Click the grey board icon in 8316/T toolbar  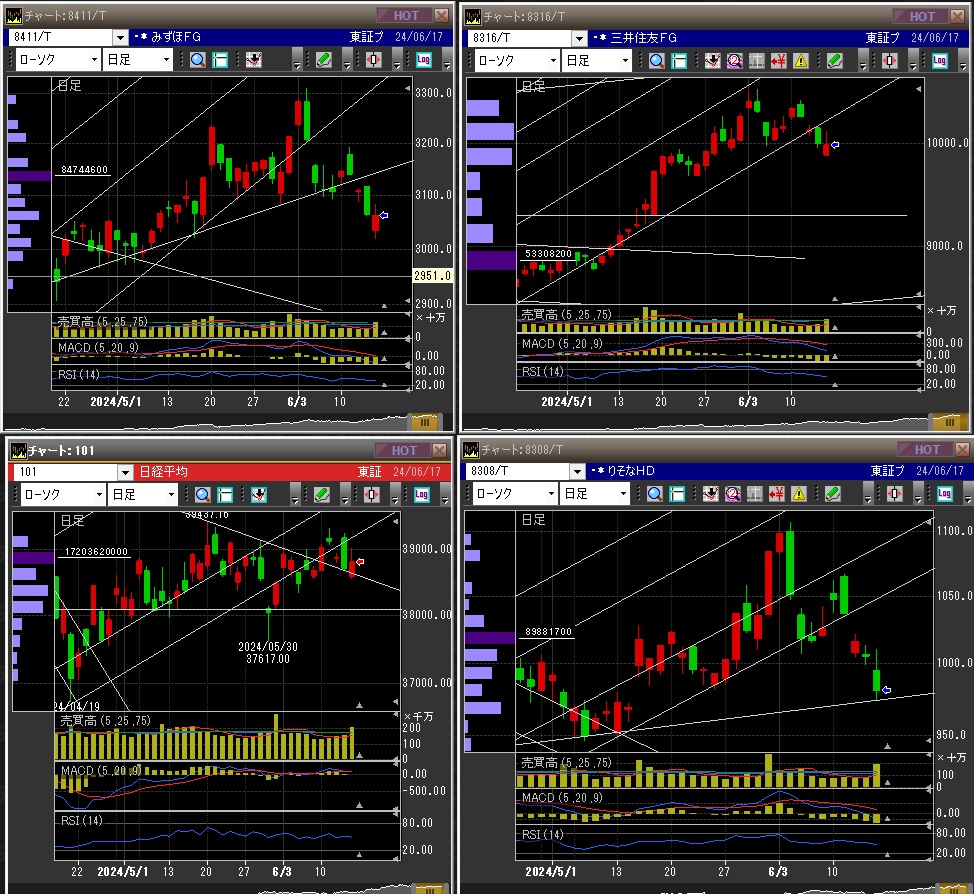756,61
